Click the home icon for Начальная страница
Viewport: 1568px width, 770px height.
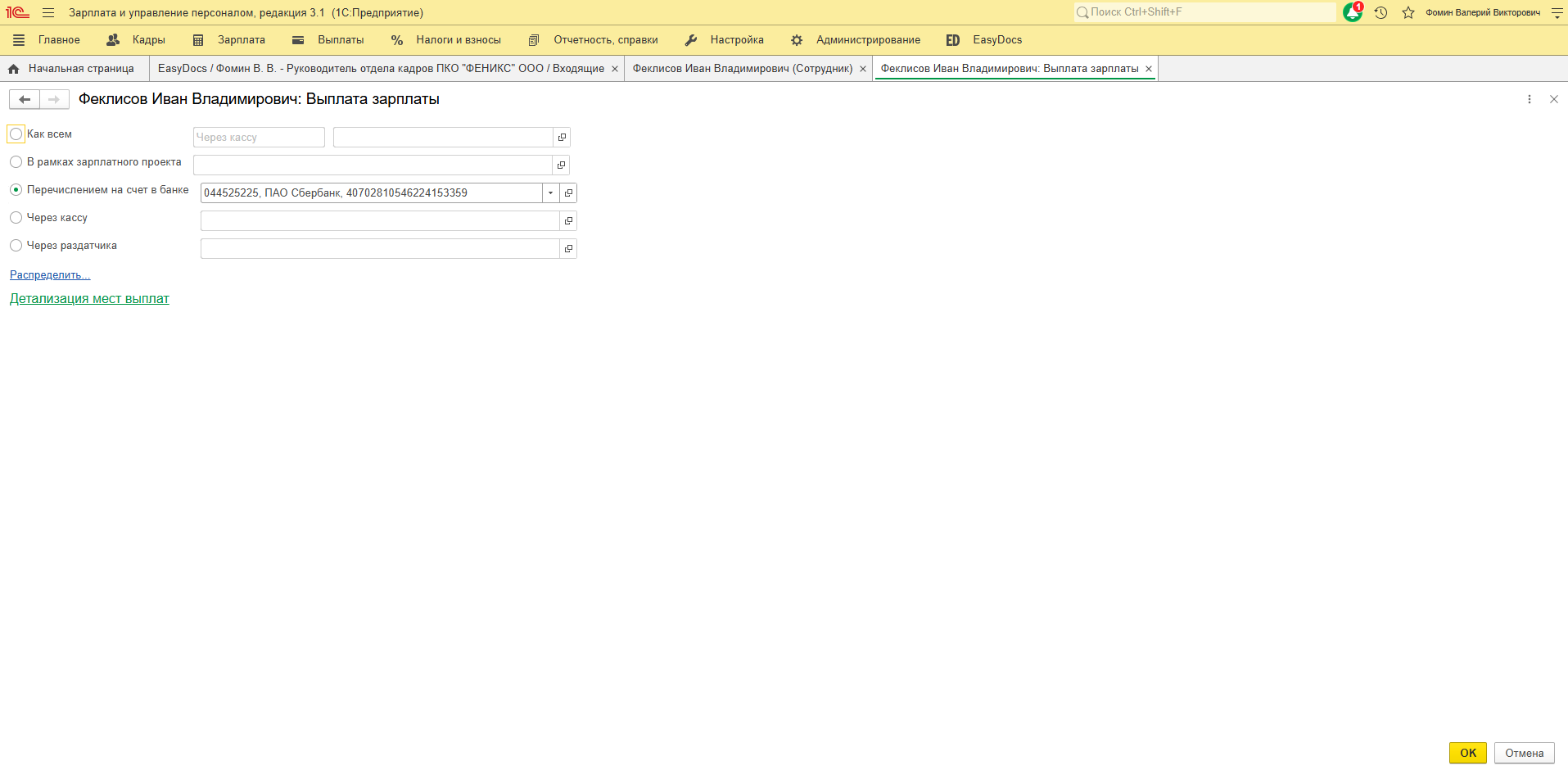click(14, 69)
